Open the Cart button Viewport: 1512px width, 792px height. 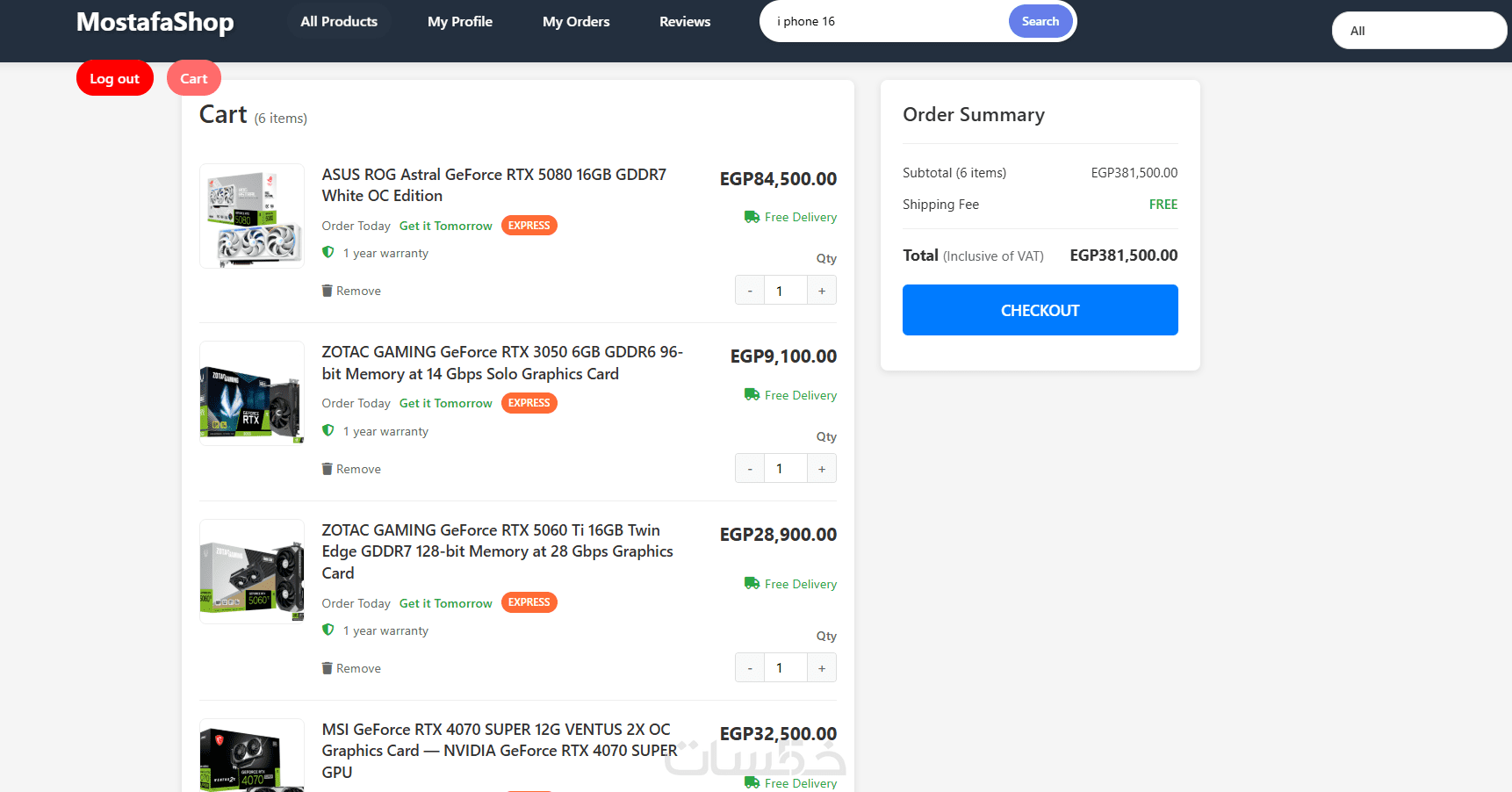coord(194,78)
